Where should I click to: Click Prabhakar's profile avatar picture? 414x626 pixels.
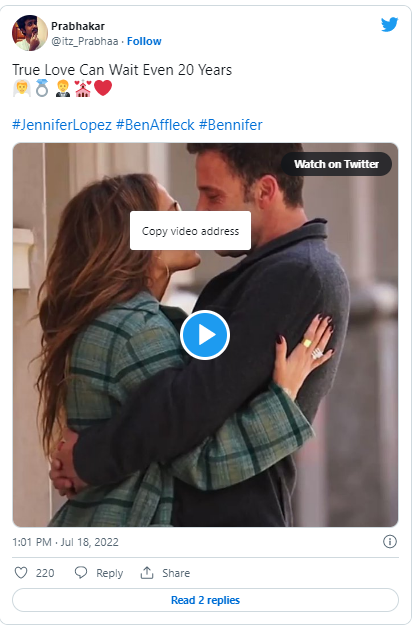pyautogui.click(x=30, y=33)
